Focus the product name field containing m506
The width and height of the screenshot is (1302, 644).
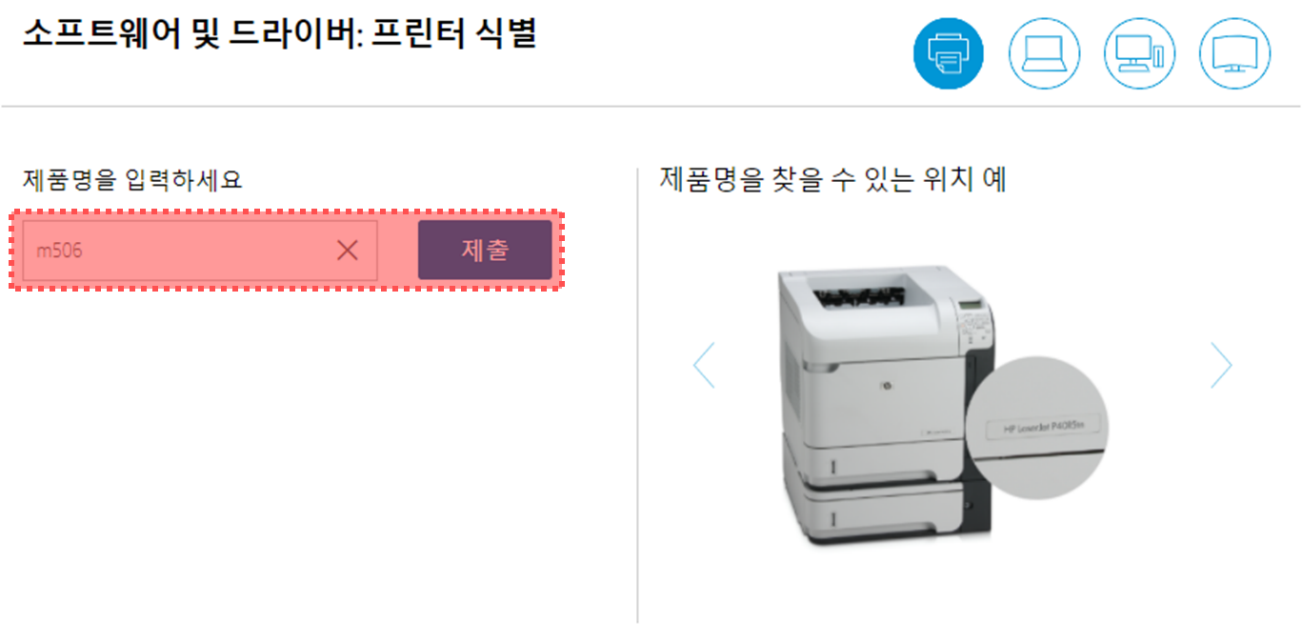200,250
